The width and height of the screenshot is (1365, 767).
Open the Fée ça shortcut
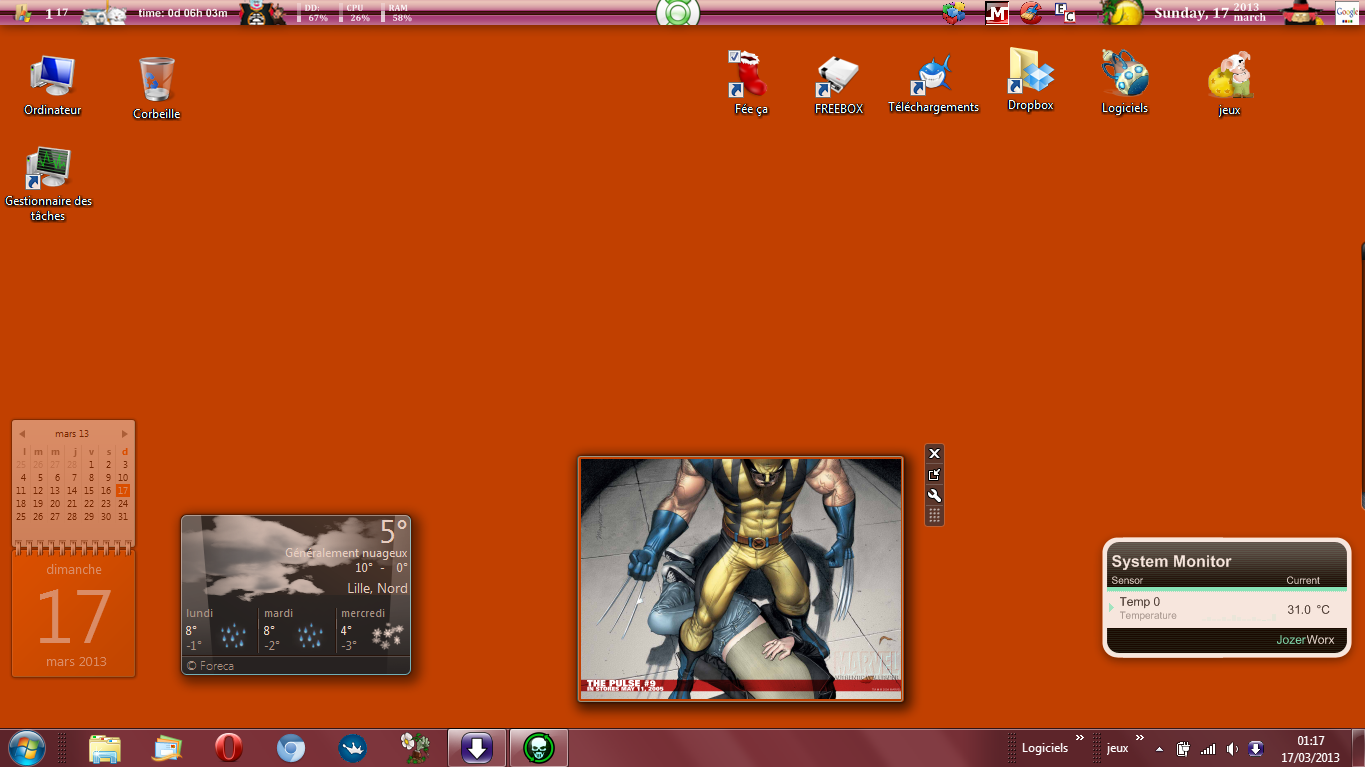tap(751, 83)
